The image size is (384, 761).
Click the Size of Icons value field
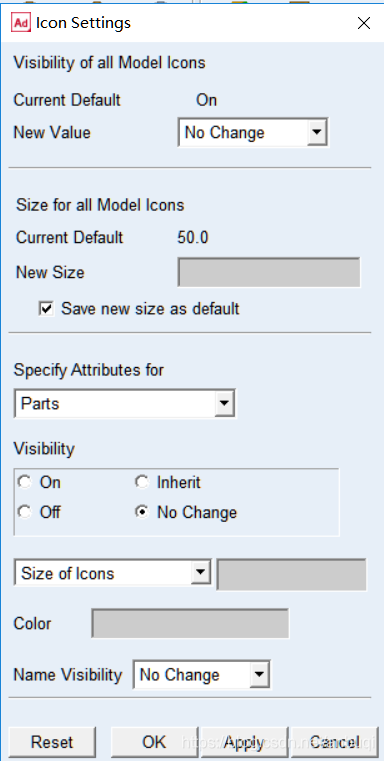(291, 575)
